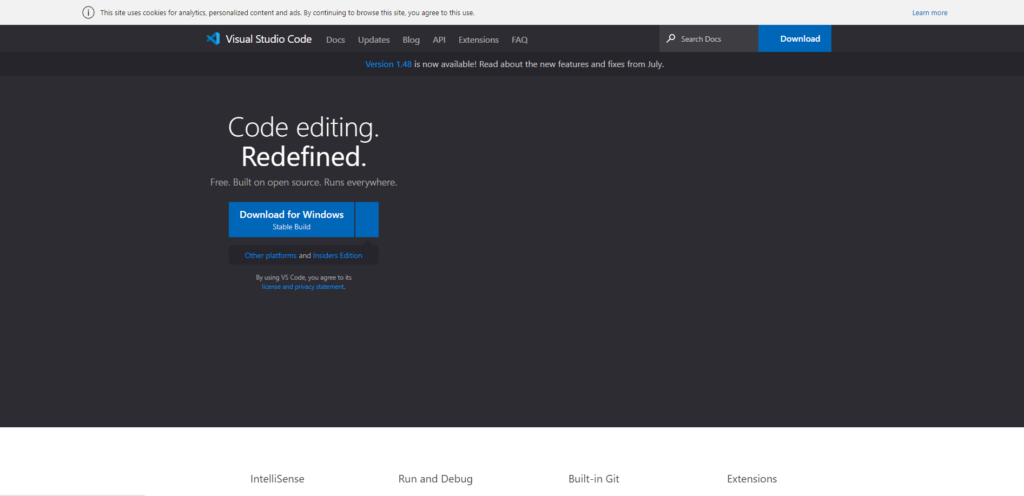Click the IntelliSense feature heading
The image size is (1024, 496).
point(277,478)
